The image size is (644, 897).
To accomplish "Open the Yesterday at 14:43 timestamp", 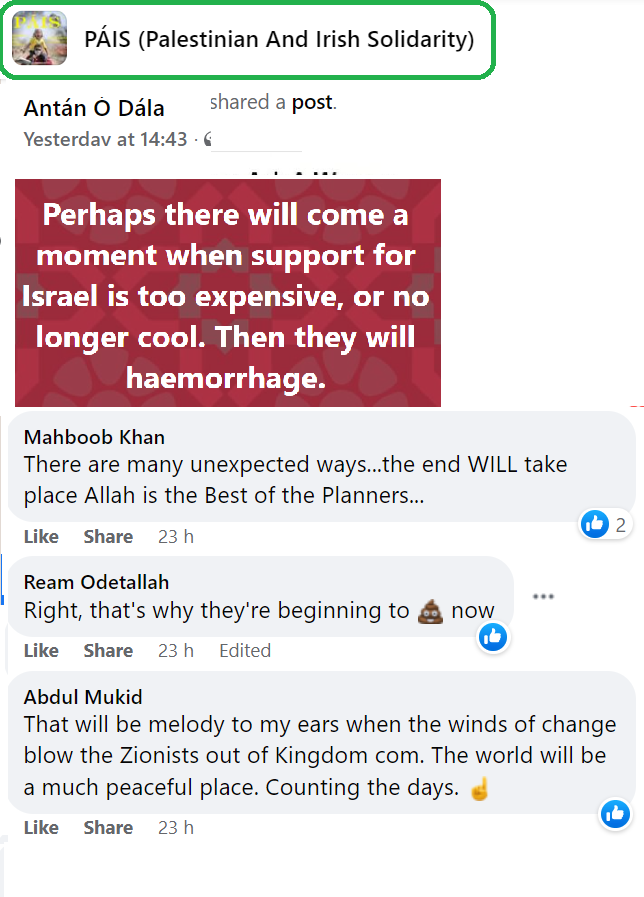I will pos(105,139).
